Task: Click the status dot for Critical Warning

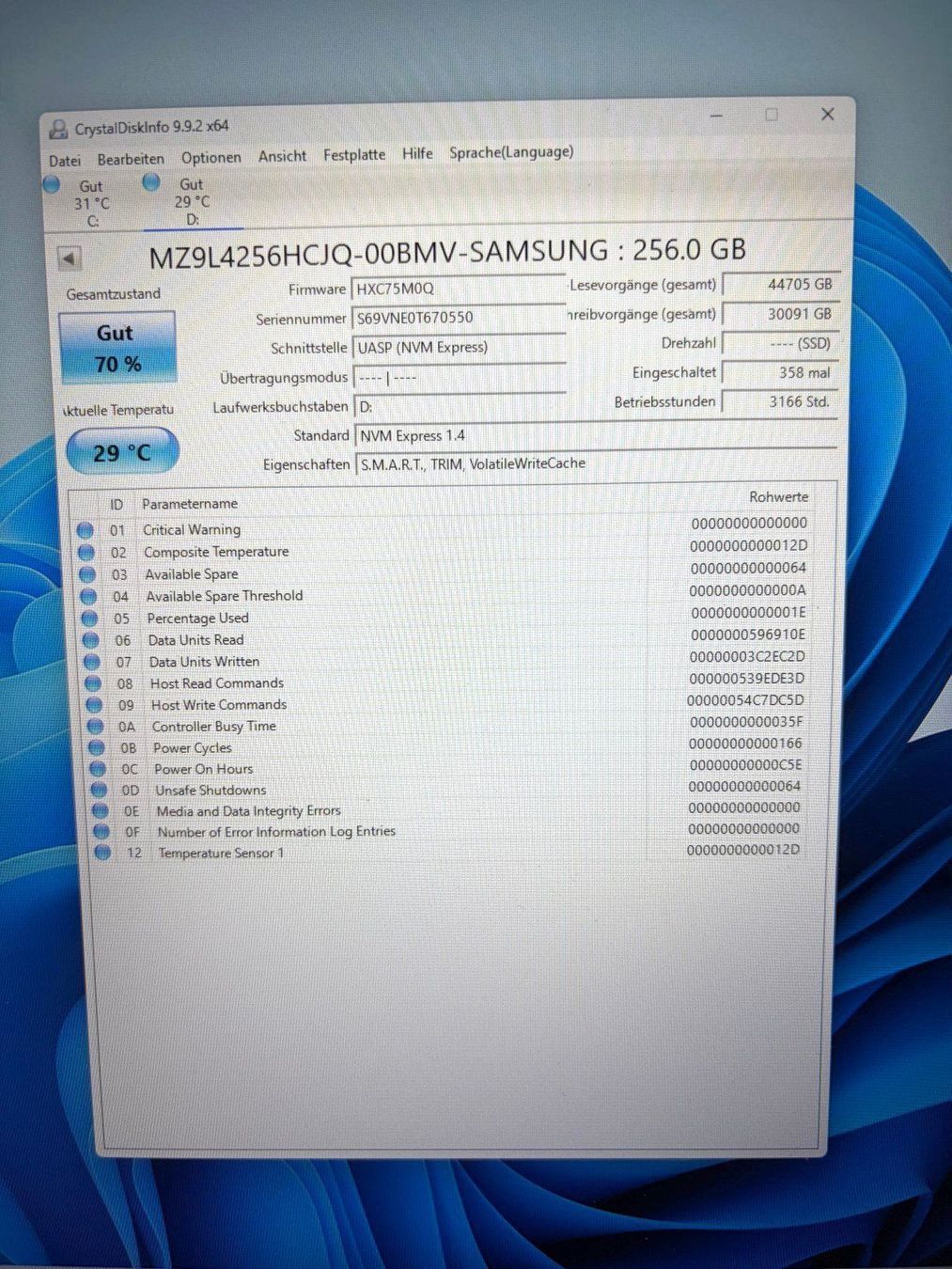Action: coord(86,530)
